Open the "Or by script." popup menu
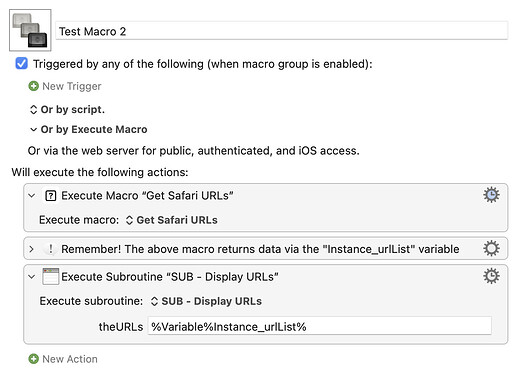Image resolution: width=517 pixels, height=372 pixels. click(67, 109)
